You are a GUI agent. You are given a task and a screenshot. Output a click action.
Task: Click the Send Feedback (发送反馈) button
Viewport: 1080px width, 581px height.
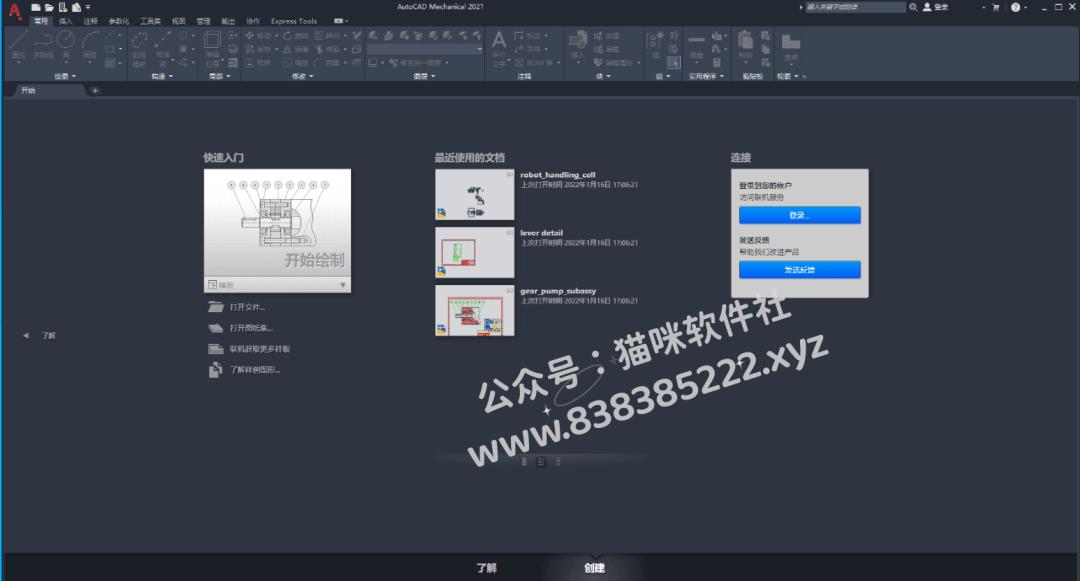point(800,269)
